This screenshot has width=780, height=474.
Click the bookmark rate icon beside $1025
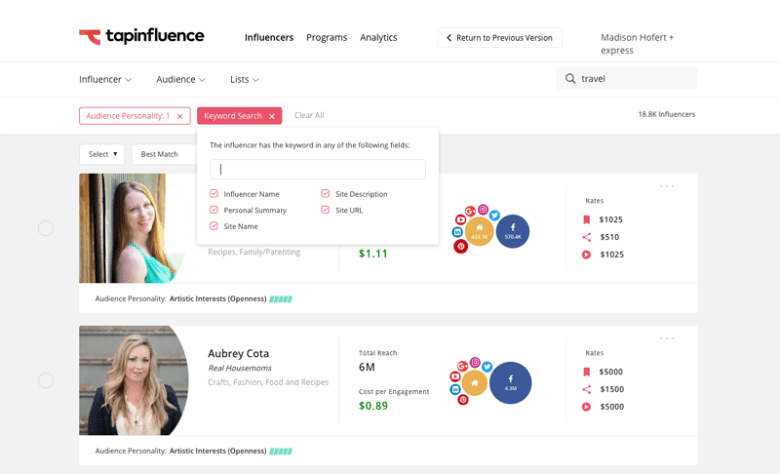point(586,220)
